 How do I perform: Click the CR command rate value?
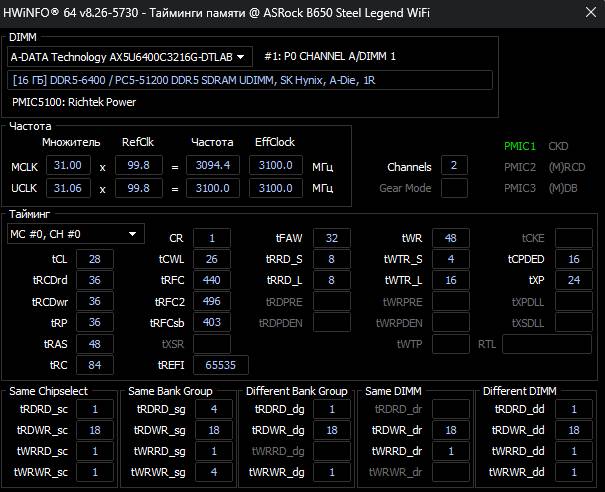211,238
